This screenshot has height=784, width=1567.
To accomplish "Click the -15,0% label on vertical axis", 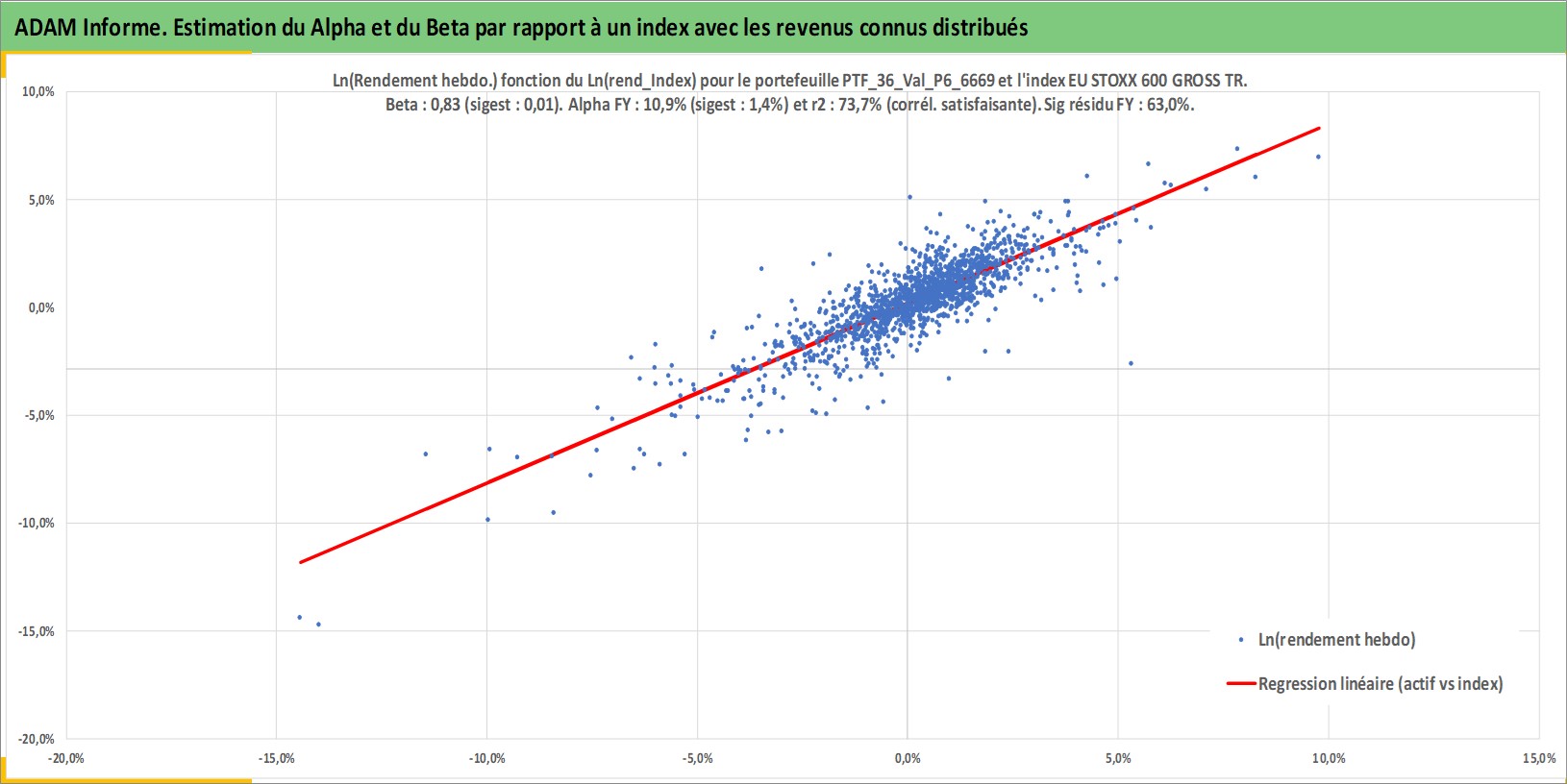I will [x=37, y=631].
